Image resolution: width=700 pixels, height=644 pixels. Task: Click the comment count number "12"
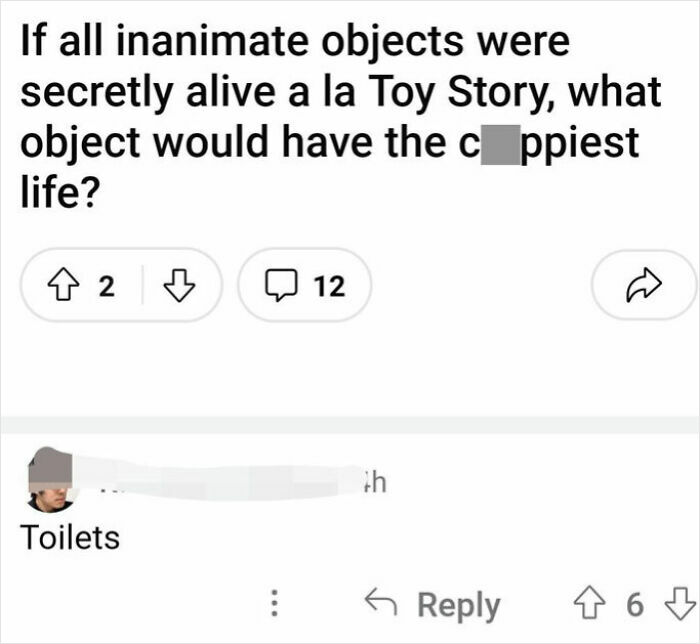click(x=329, y=287)
